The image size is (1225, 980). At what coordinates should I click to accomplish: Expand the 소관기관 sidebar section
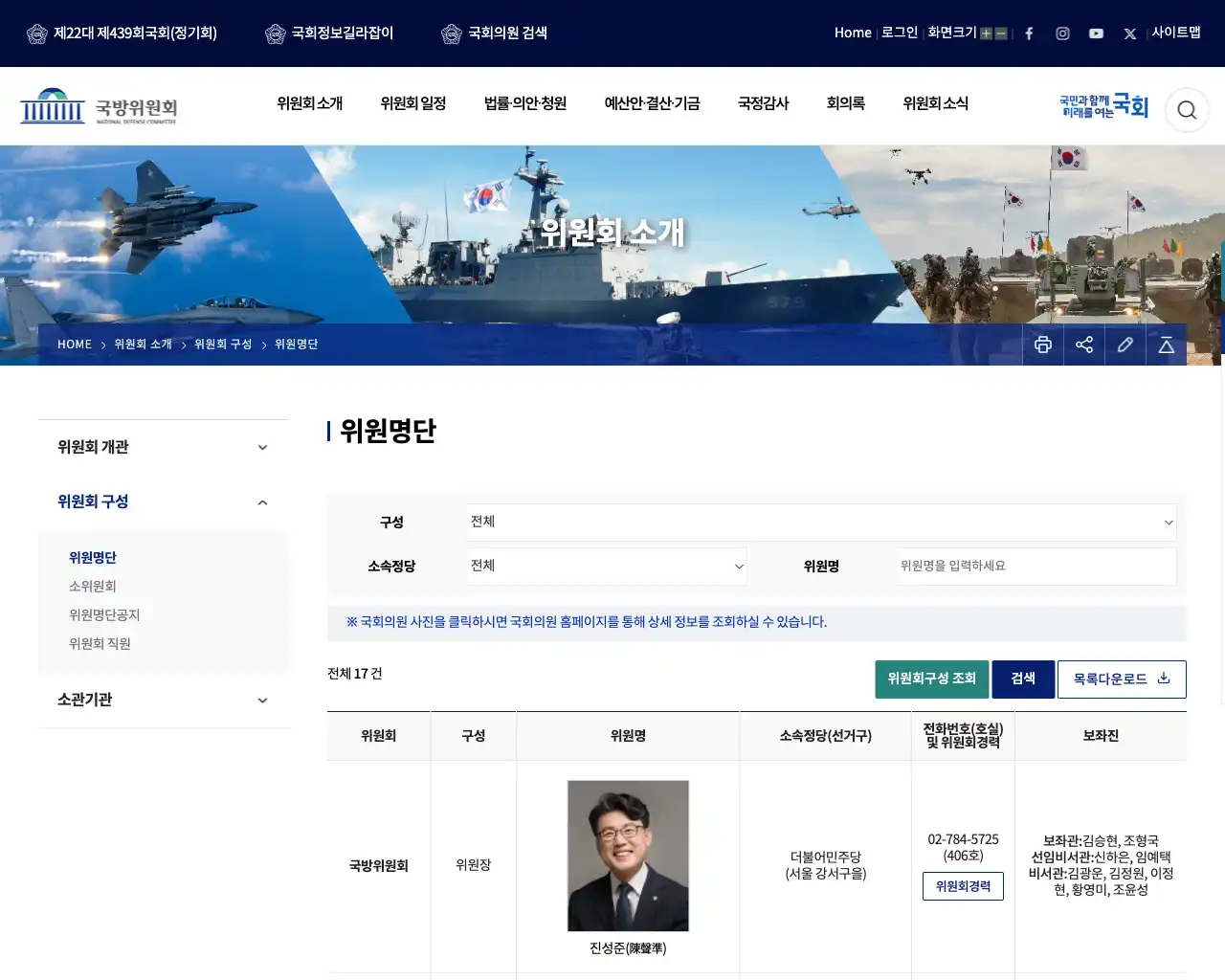click(x=164, y=700)
